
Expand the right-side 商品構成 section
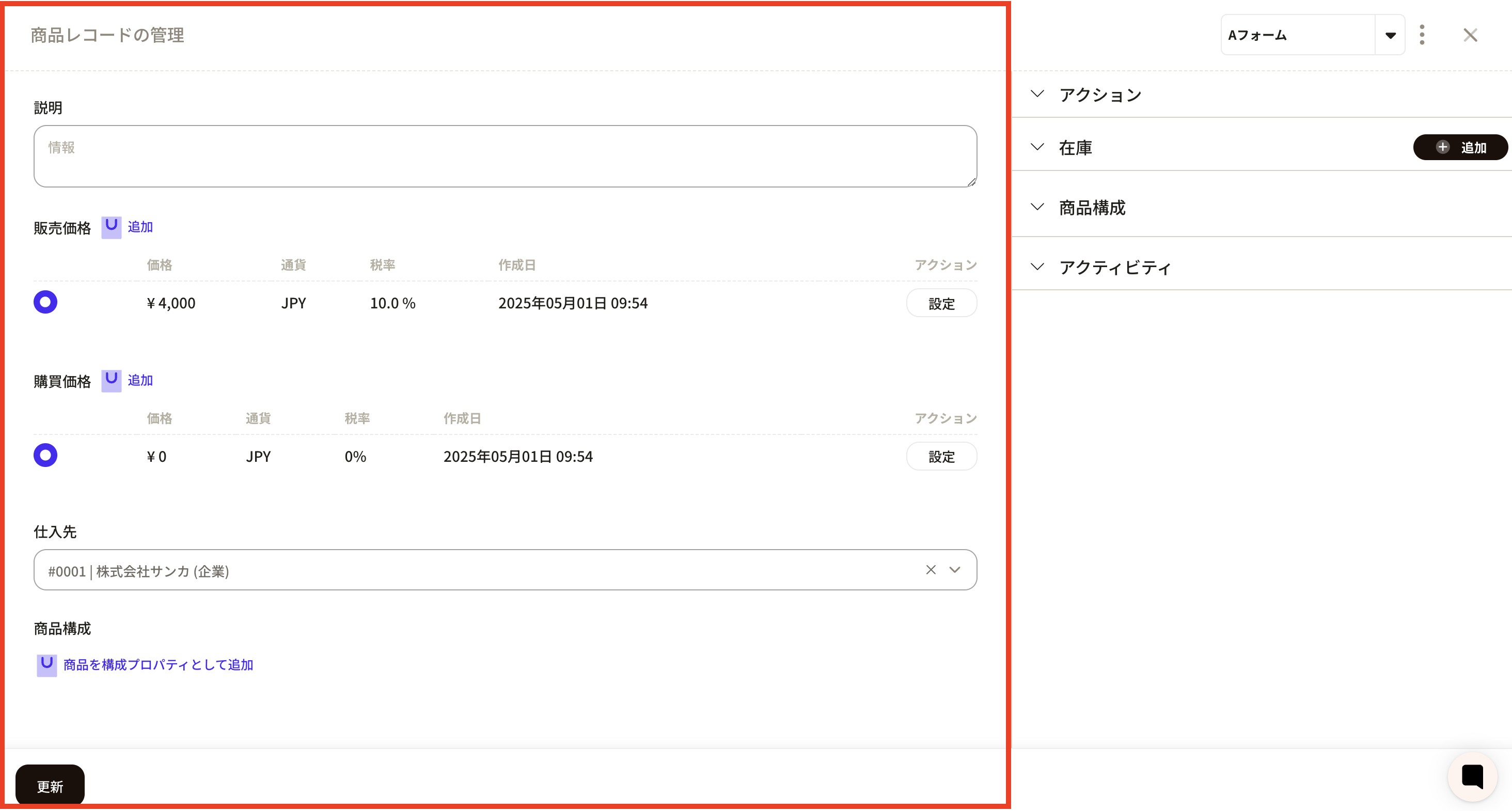click(1037, 207)
